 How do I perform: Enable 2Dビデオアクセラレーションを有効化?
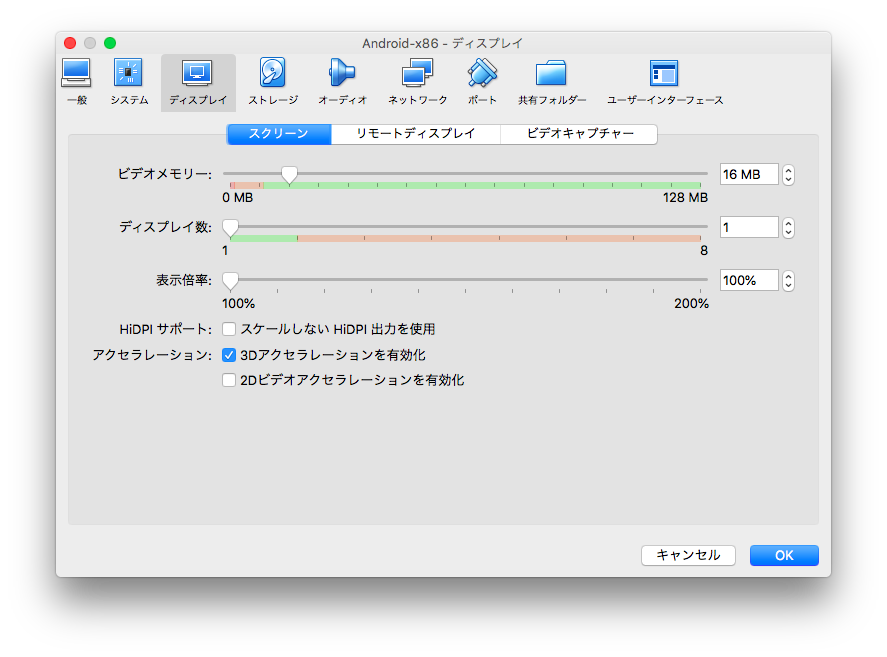[x=229, y=380]
